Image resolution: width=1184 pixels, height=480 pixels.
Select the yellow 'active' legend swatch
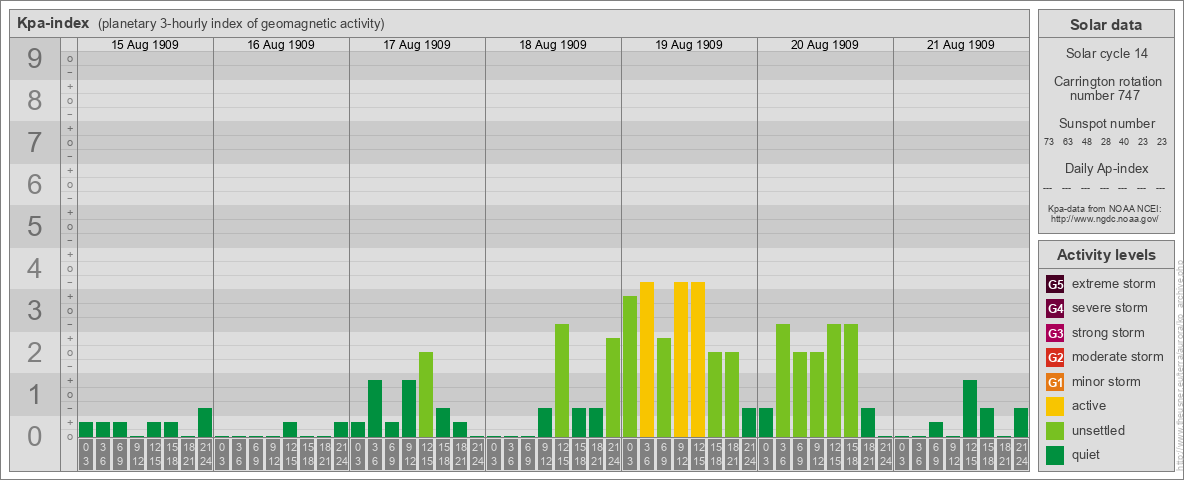[1055, 406]
